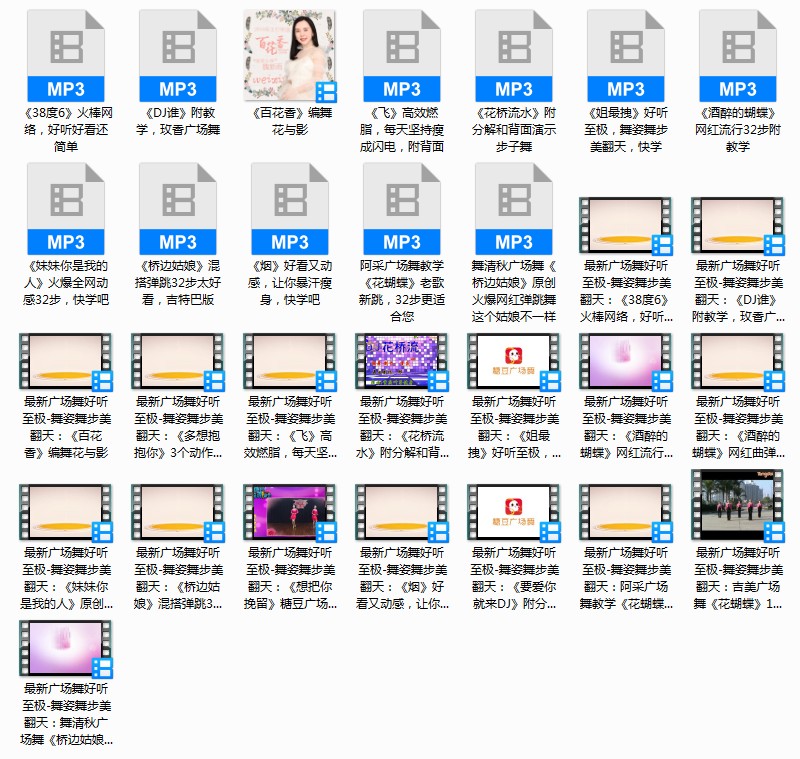Select 《桥边姑娘》混搭弹跳32步 MP3 file icon

pos(178,209)
